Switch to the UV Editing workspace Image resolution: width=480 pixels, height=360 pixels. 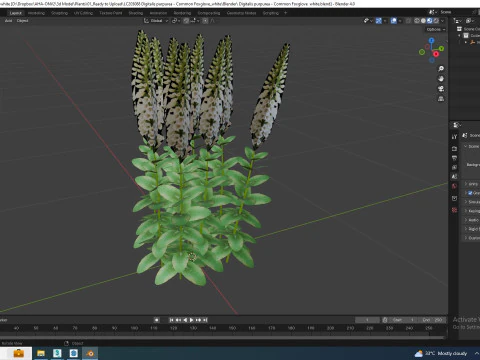(83, 13)
